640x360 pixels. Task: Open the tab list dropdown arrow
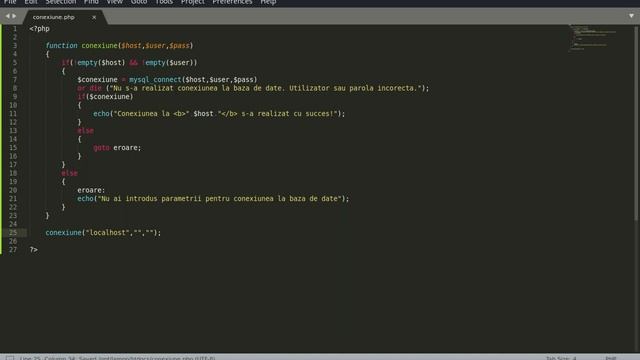click(x=631, y=16)
